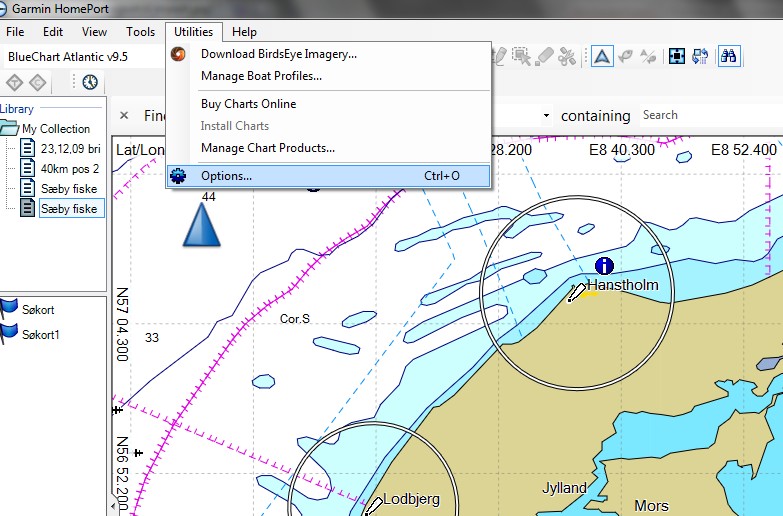Image resolution: width=783 pixels, height=516 pixels.
Task: Select the marquee selection tool
Action: (x=522, y=56)
